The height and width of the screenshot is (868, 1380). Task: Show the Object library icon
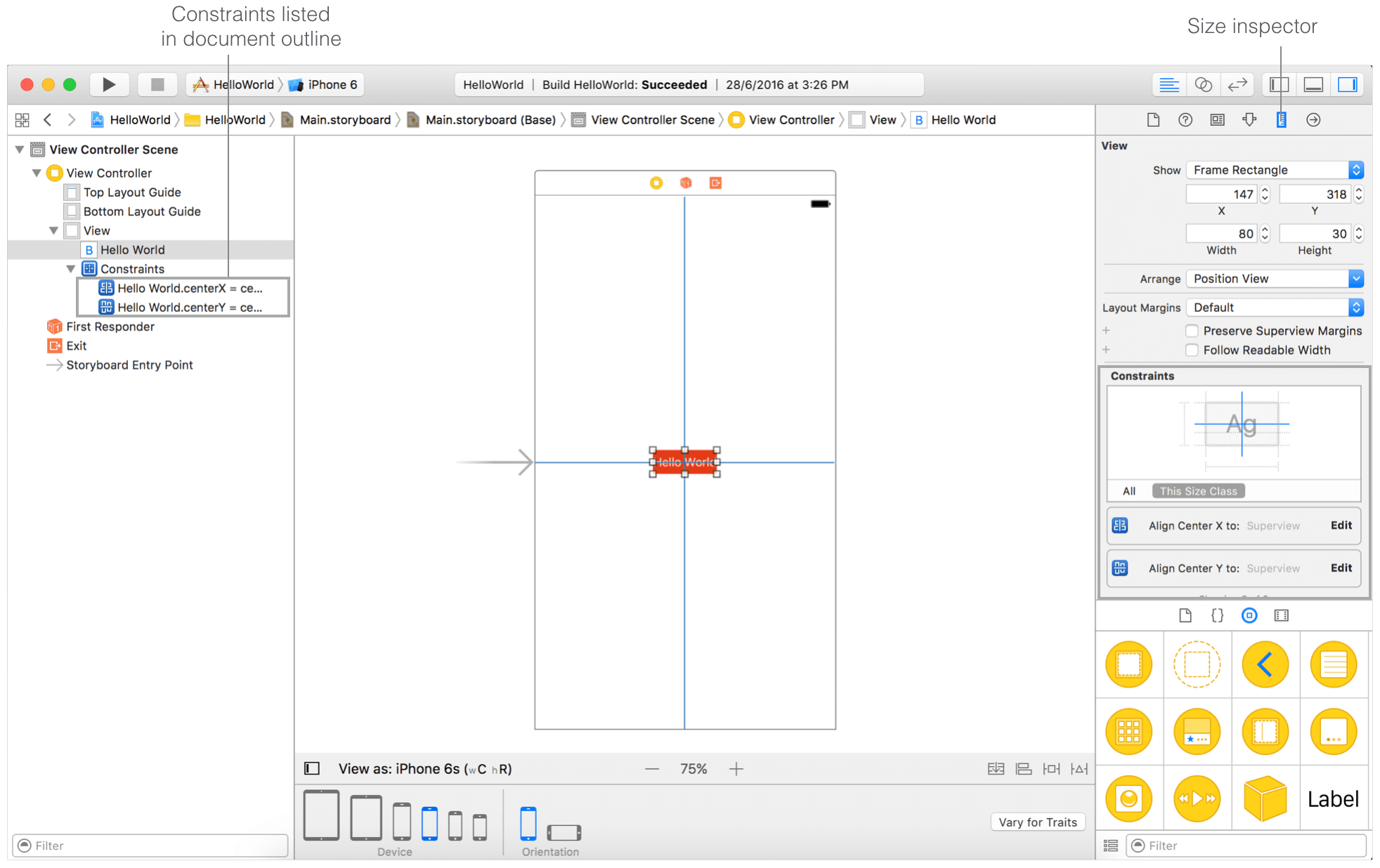[x=1249, y=615]
